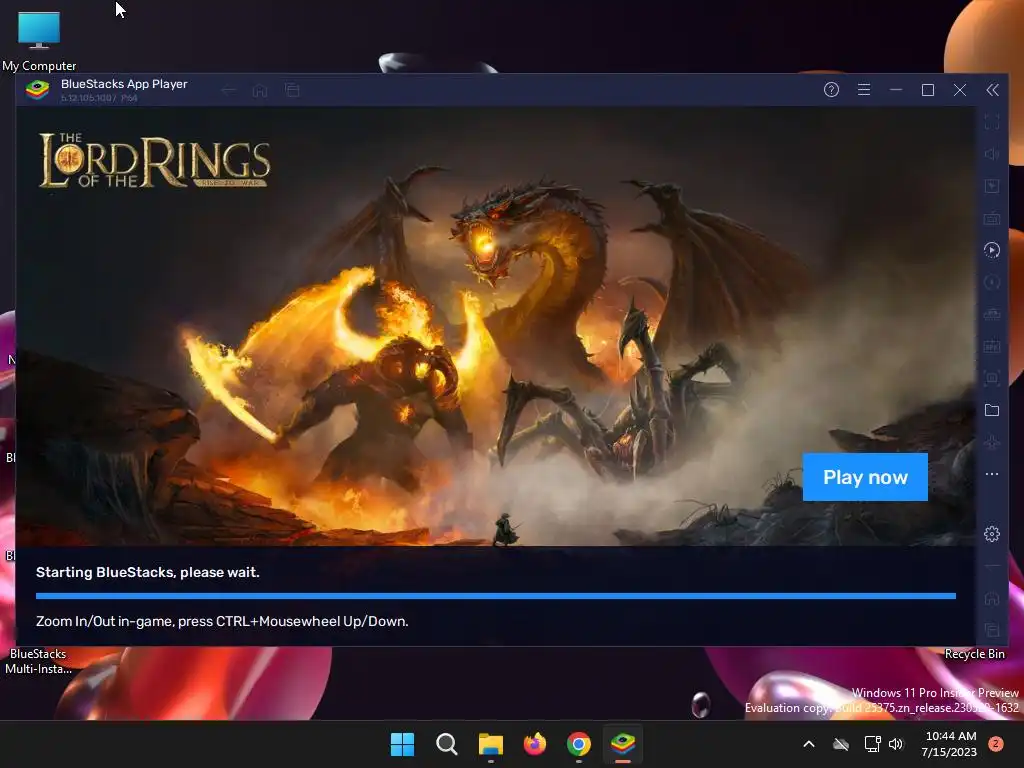Open taskbar Search

coord(447,744)
